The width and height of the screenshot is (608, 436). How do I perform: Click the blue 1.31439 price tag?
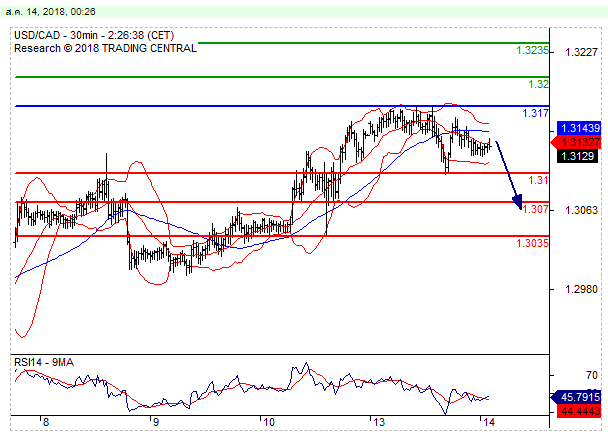[579, 128]
